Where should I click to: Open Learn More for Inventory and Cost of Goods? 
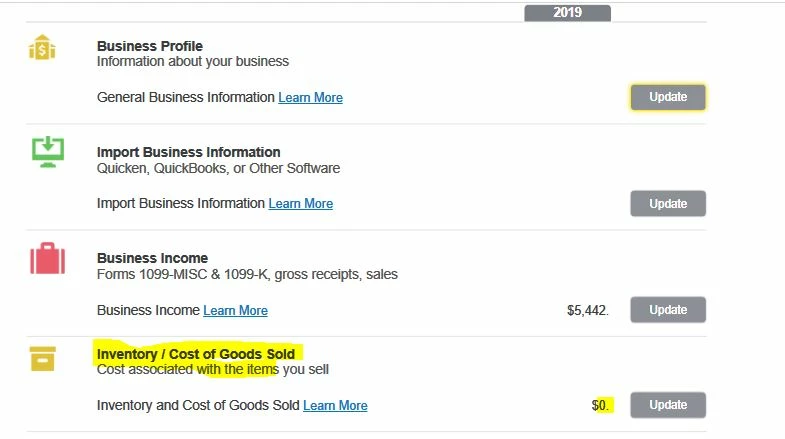(335, 406)
